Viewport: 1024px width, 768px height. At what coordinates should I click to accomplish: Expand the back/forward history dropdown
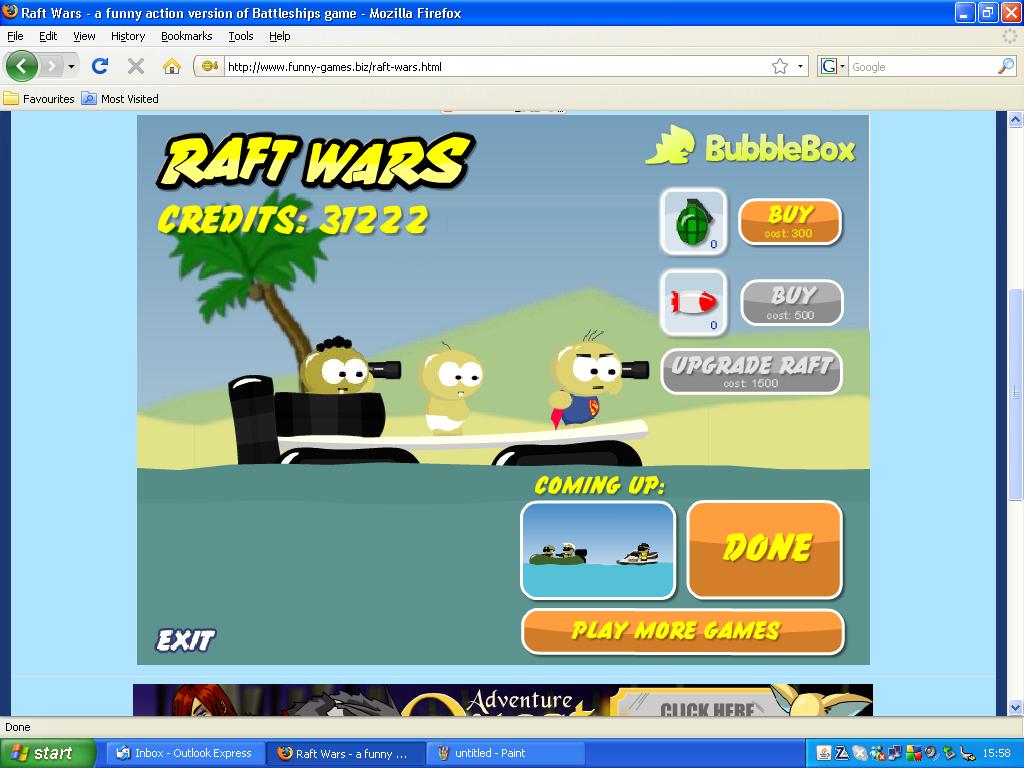click(x=71, y=67)
